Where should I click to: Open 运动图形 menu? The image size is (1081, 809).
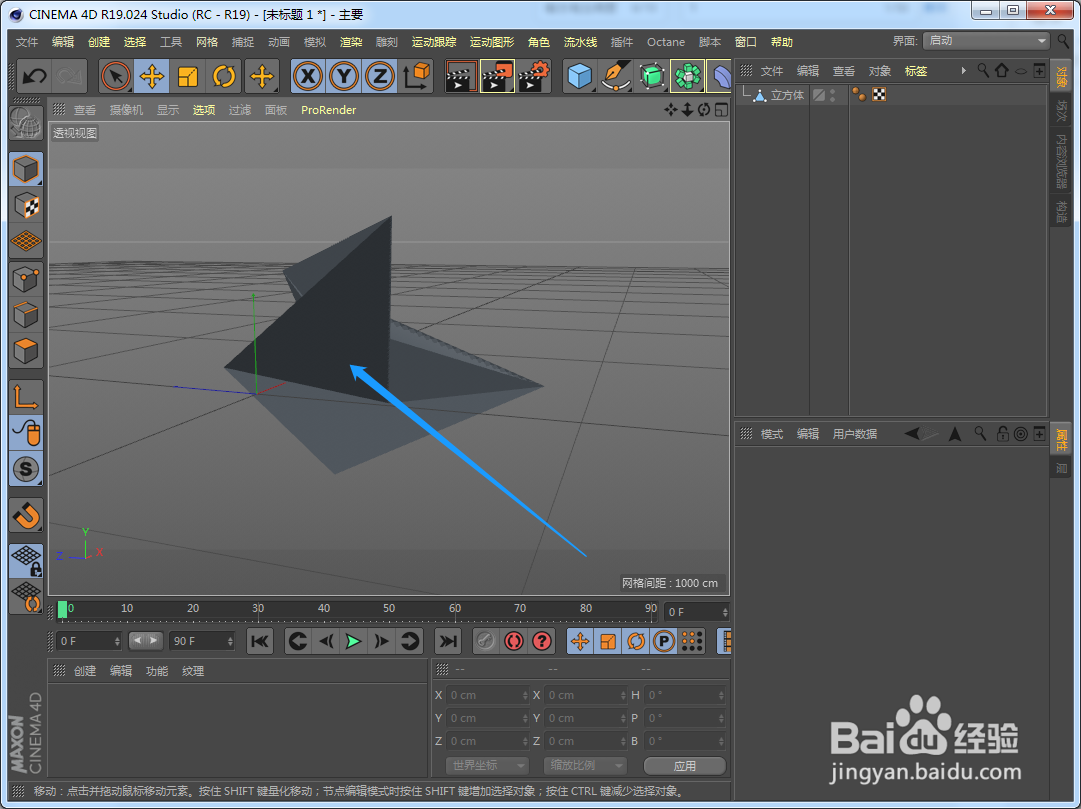click(x=492, y=42)
